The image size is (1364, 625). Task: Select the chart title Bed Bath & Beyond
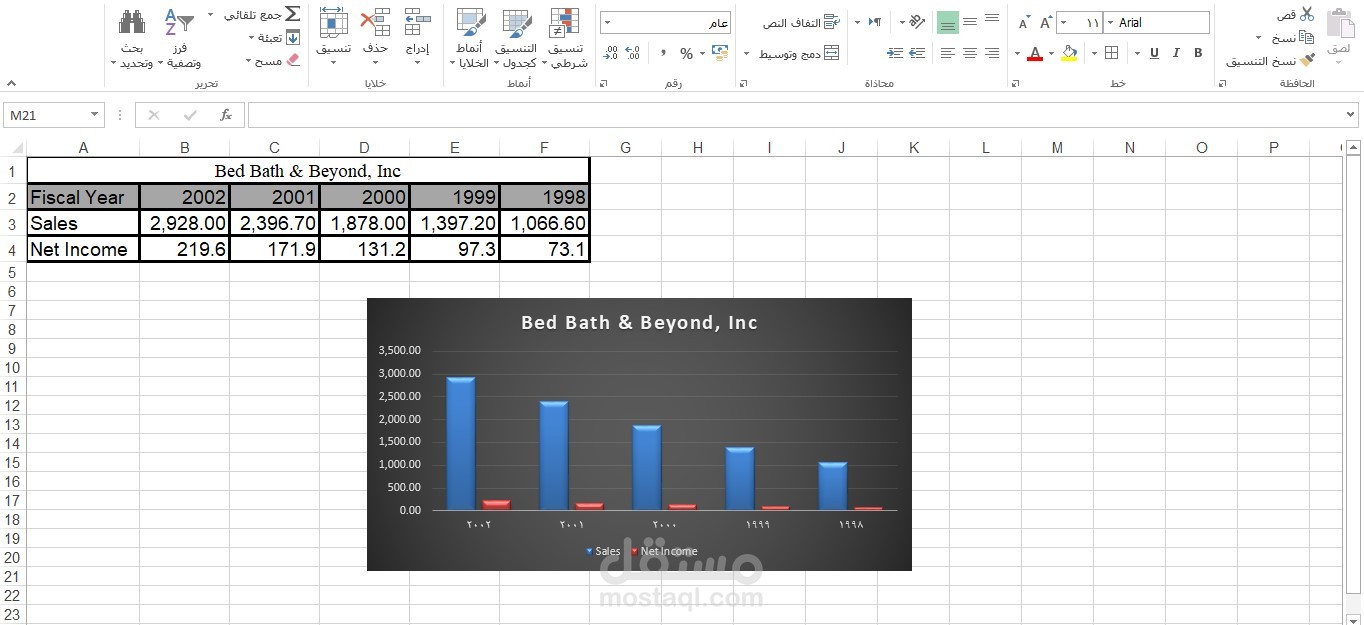pyautogui.click(x=639, y=323)
